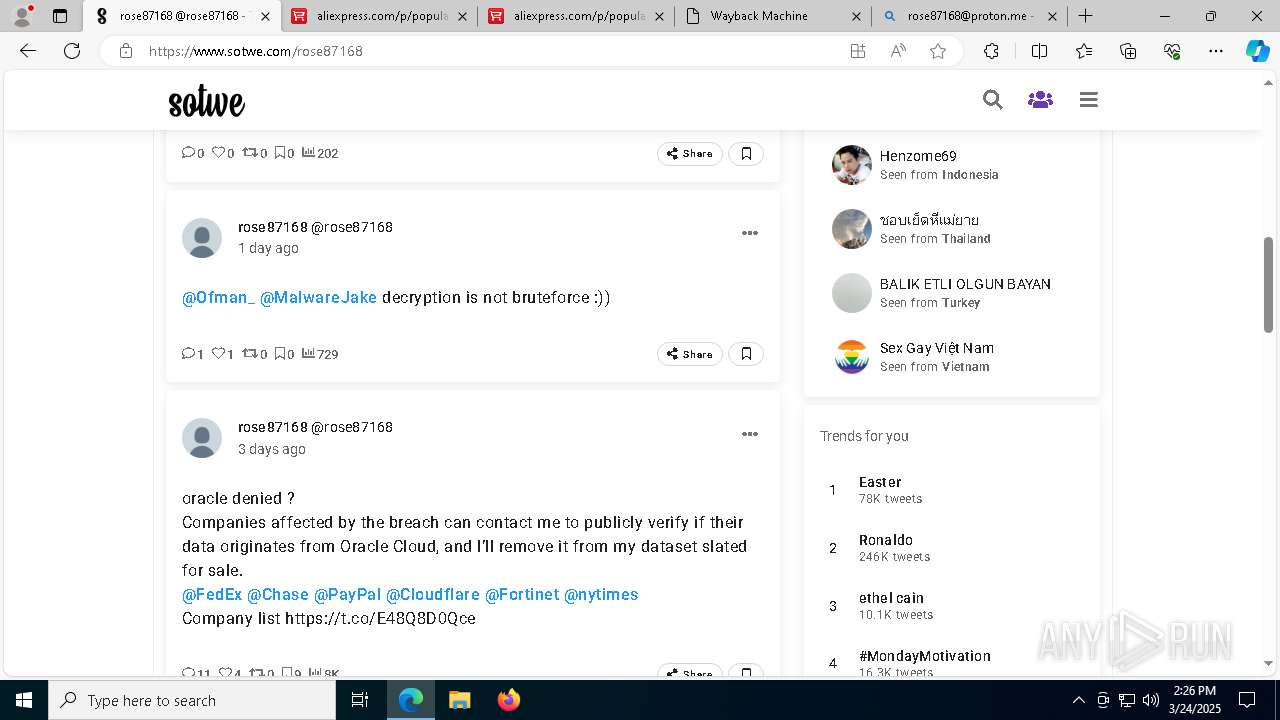Screen dimensions: 1280x720
Task: Open Edge collections icon
Action: 1128,51
